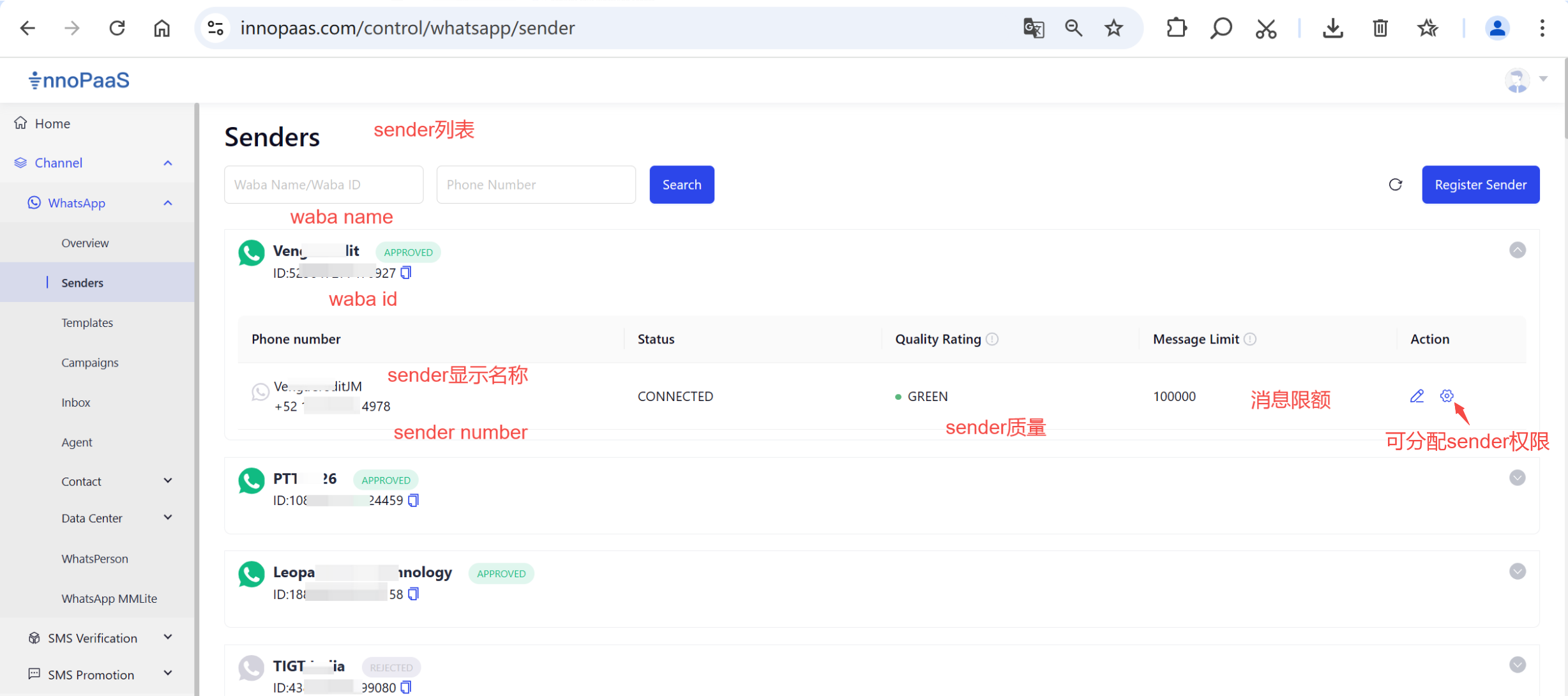Open Campaigns in sidebar
Image resolution: width=1568 pixels, height=696 pixels.
89,362
